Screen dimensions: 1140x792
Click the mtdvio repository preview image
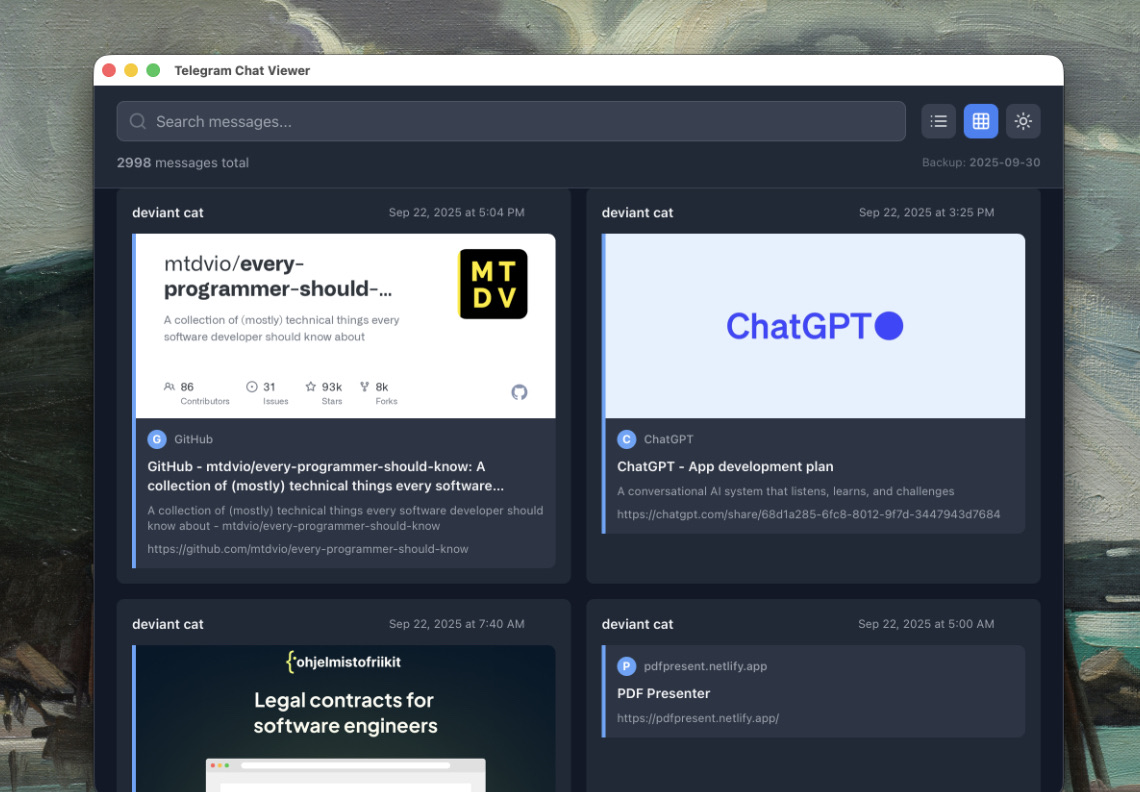pyautogui.click(x=345, y=326)
